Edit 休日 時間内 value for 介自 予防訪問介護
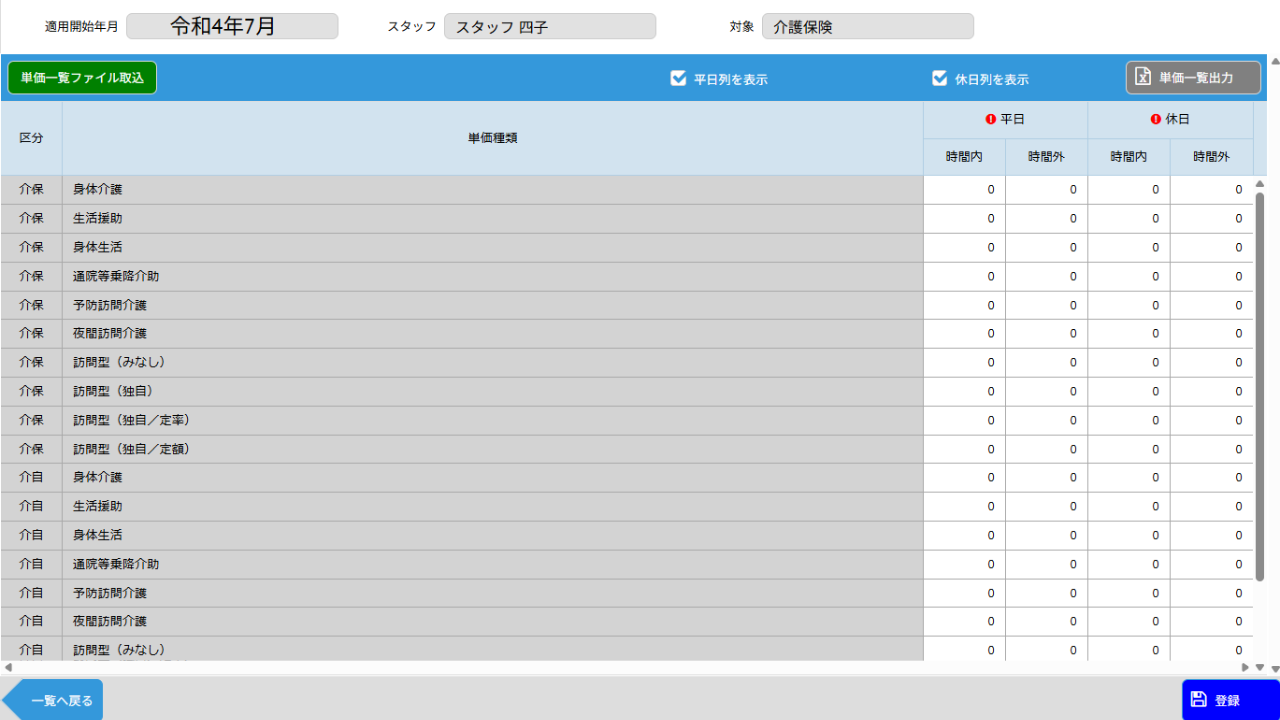1280x720 pixels. click(x=1129, y=594)
